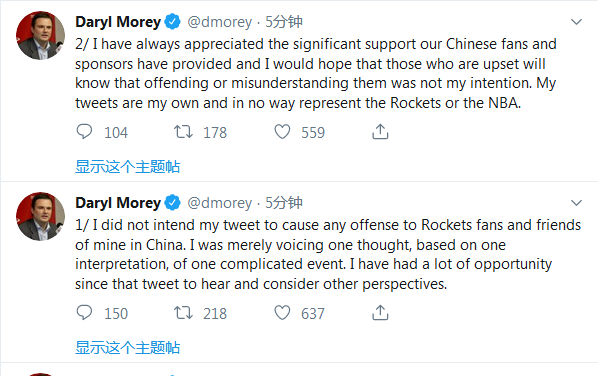This screenshot has width=598, height=376.
Task: Click Daryl Morey's name on the second tweet
Action: (x=118, y=203)
